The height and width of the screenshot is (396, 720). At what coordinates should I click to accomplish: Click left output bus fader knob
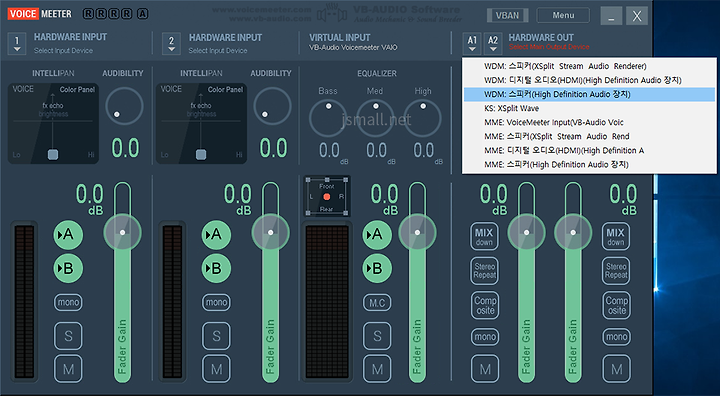tap(526, 232)
